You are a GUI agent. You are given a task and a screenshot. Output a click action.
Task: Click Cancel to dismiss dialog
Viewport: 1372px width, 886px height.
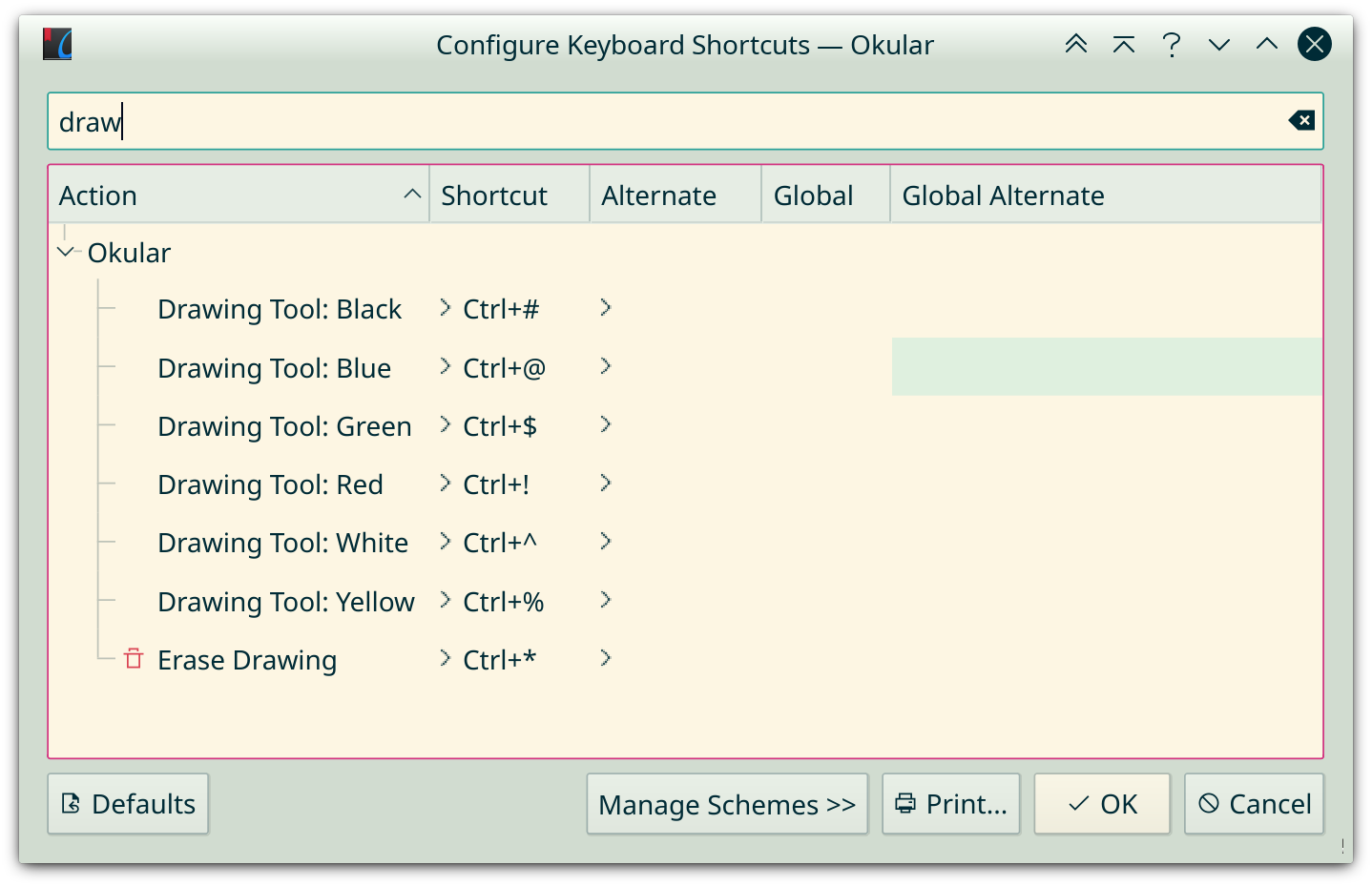point(1255,804)
